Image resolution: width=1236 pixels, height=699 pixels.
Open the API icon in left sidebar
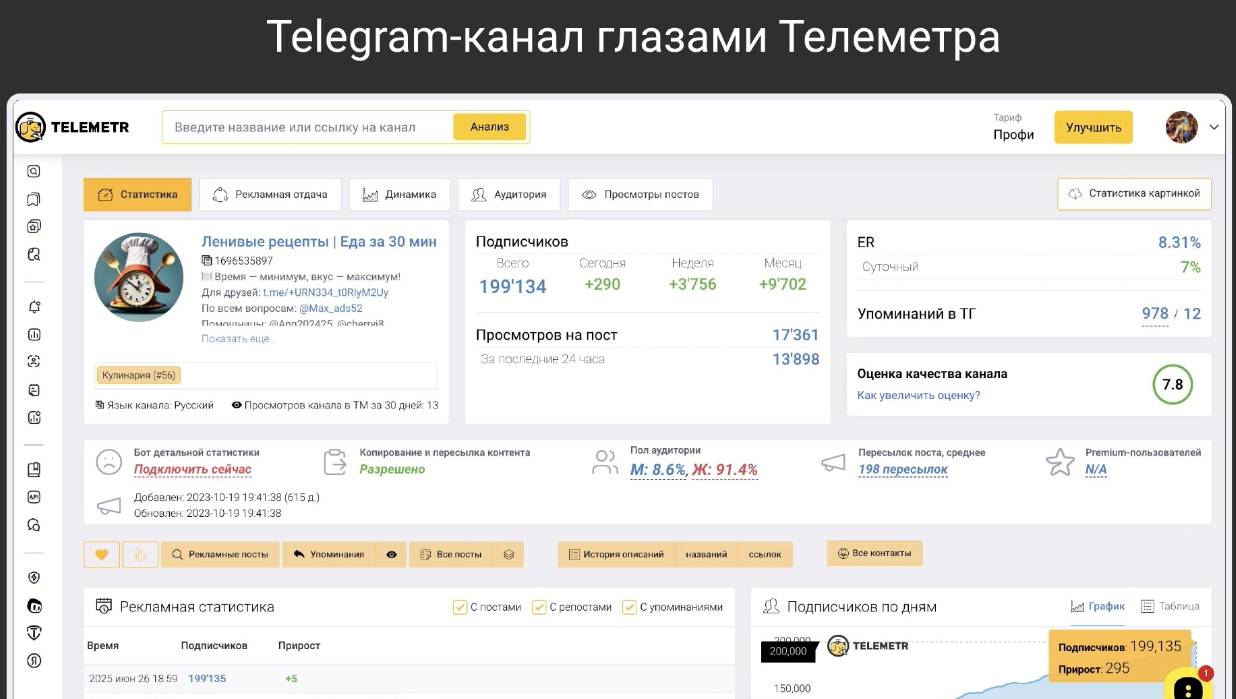34,497
